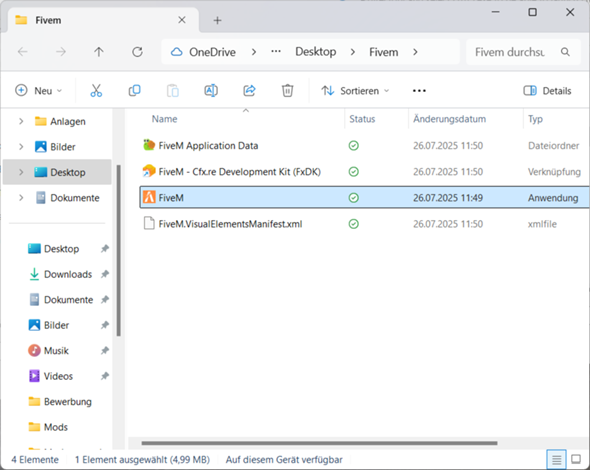Sort by the Name column header
The image size is (590, 470).
point(164,119)
